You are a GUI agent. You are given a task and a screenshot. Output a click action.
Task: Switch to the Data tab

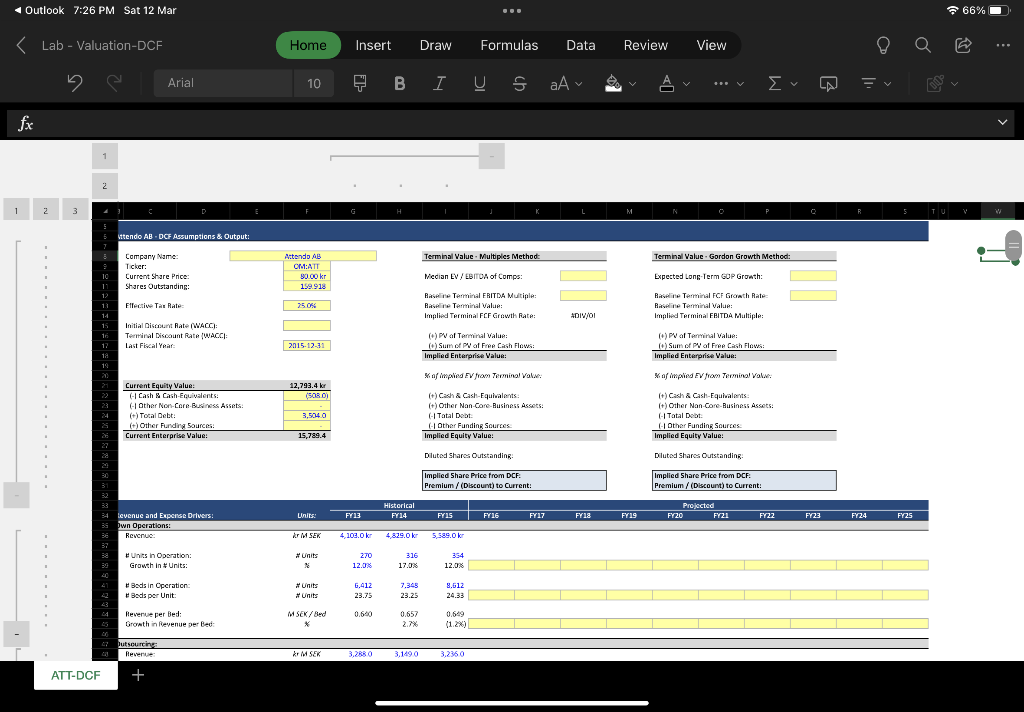tap(581, 45)
